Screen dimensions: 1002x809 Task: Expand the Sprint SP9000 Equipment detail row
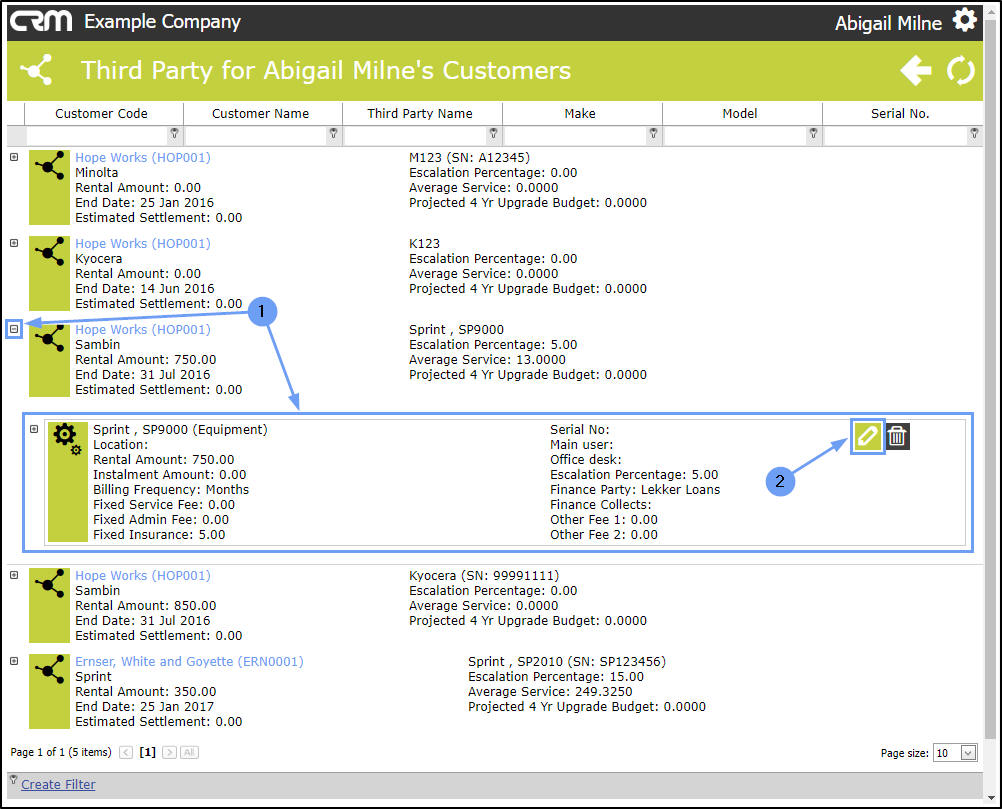(x=35, y=429)
